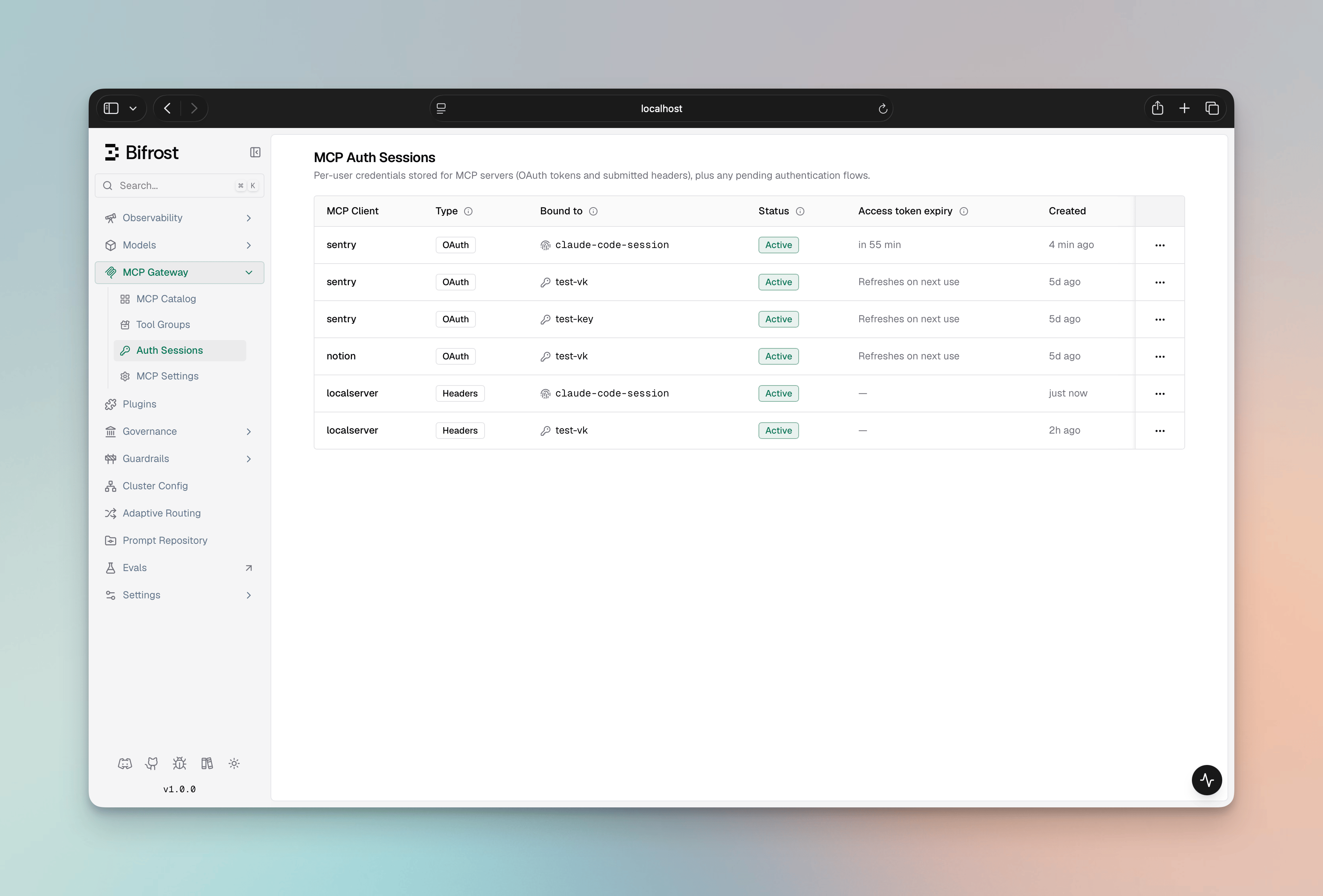This screenshot has width=1323, height=896.
Task: Click the MCP Client column header
Action: click(x=352, y=211)
